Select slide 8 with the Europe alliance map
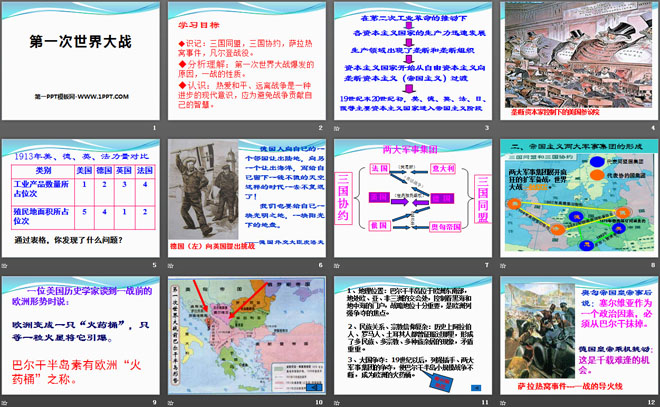 click(x=579, y=198)
